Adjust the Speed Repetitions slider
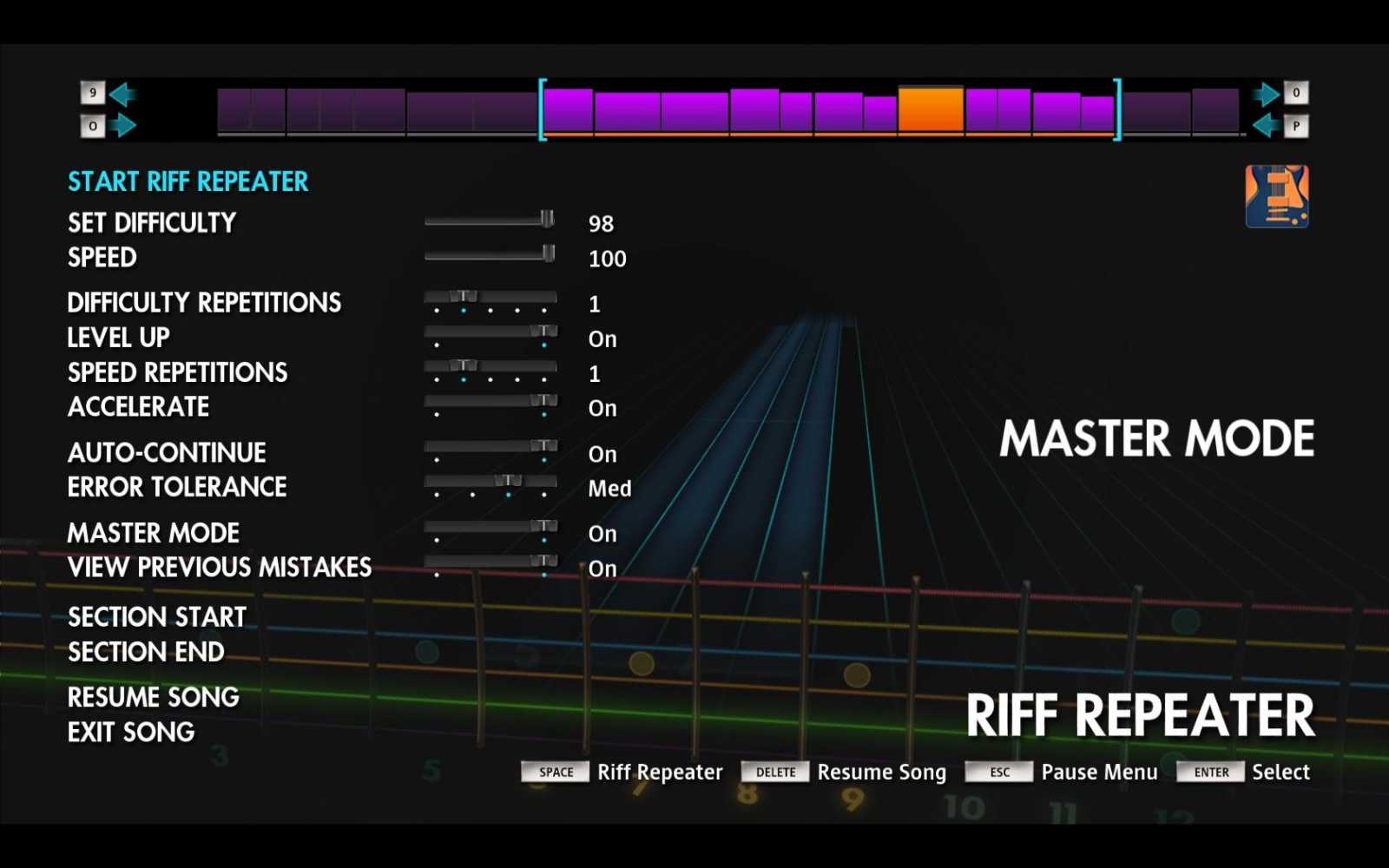The image size is (1389, 868). pos(490,371)
